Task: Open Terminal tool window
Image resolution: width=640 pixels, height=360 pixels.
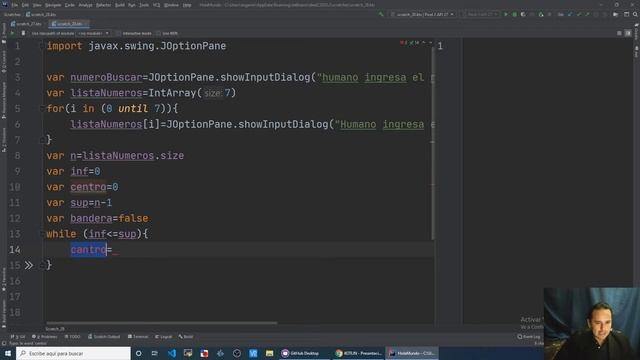Action: coord(138,337)
